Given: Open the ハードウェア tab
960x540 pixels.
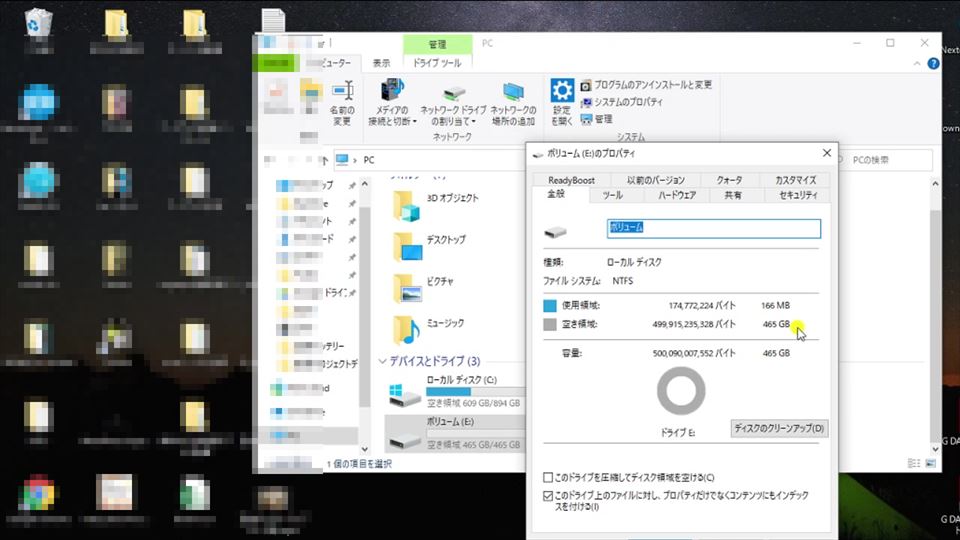Looking at the screenshot, I should pyautogui.click(x=677, y=195).
